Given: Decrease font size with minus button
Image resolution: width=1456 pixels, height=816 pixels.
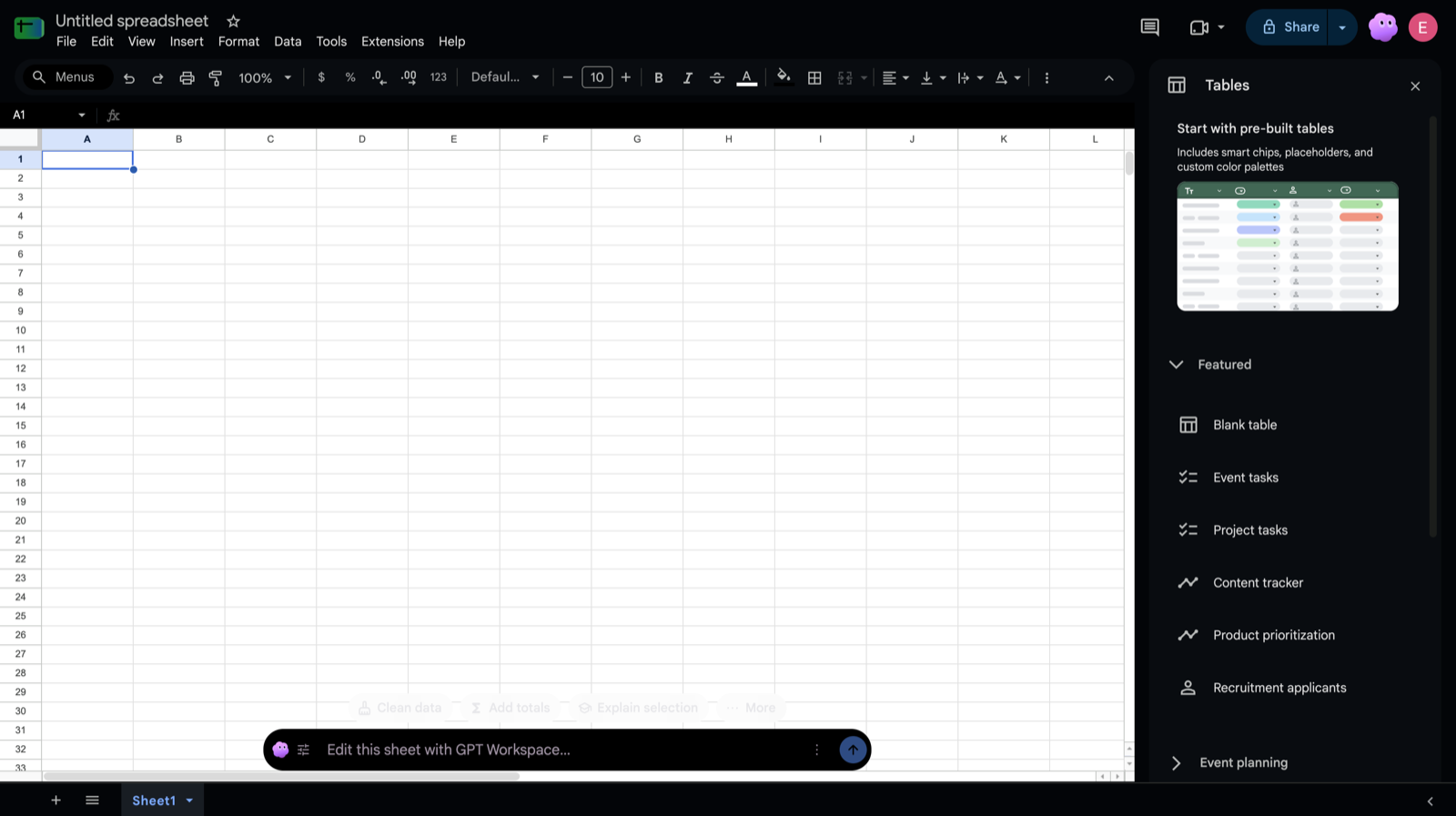Looking at the screenshot, I should click(568, 77).
